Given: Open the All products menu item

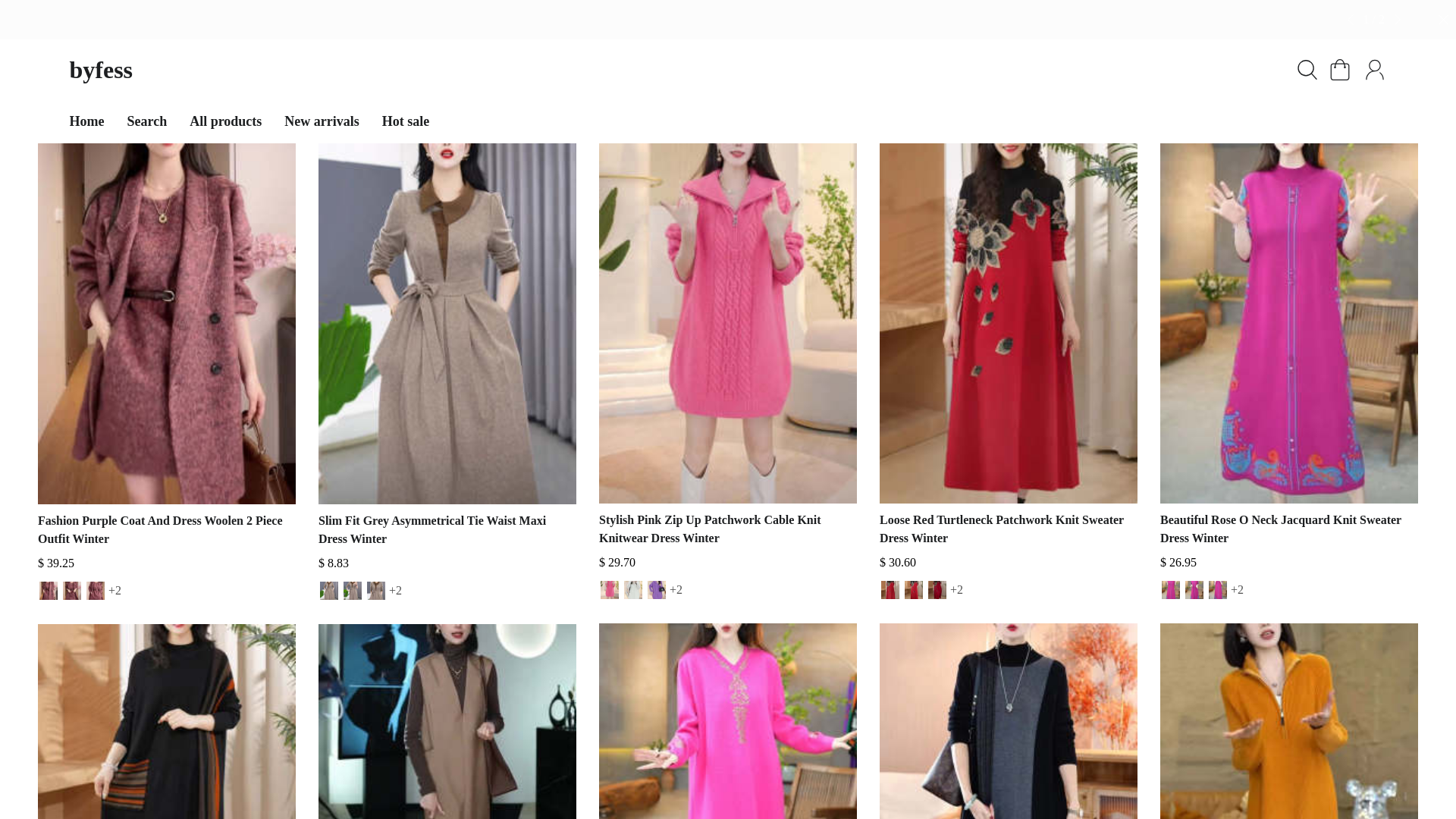Looking at the screenshot, I should [225, 121].
